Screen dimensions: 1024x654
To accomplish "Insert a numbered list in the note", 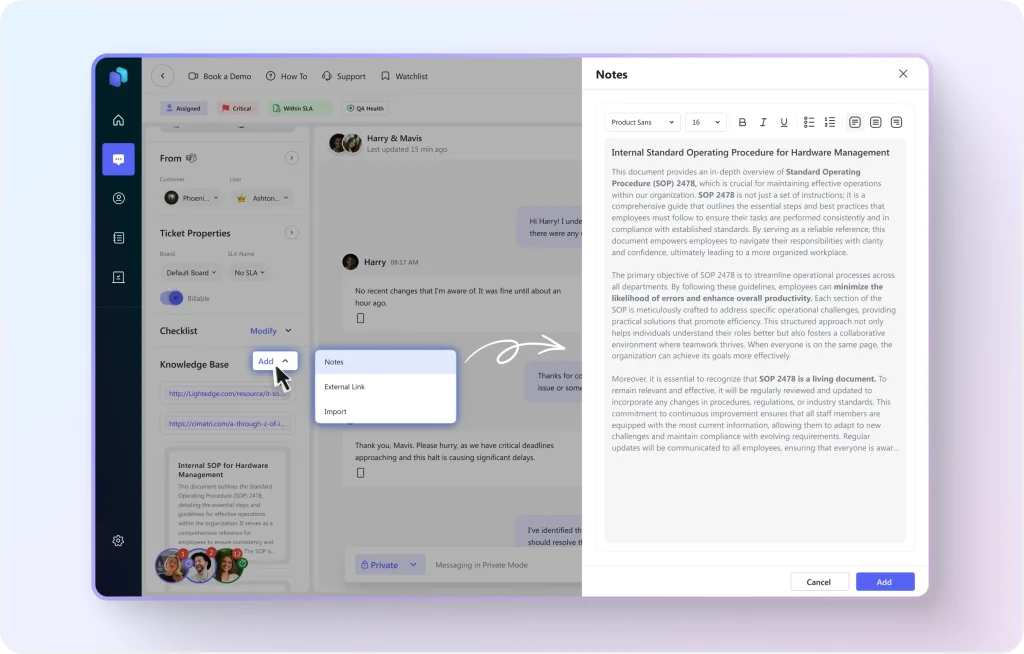I will pos(829,122).
